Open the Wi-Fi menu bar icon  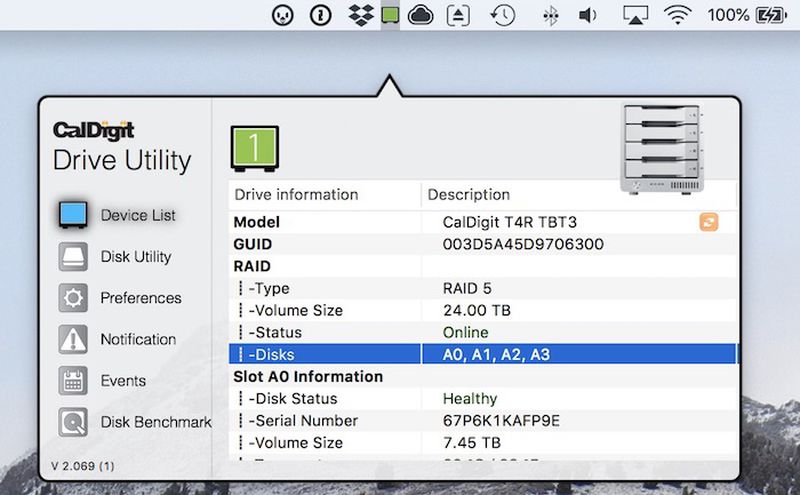(678, 15)
